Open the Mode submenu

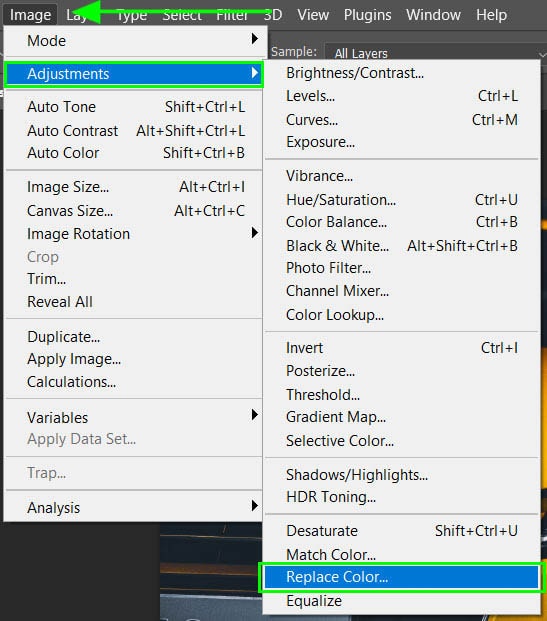133,40
